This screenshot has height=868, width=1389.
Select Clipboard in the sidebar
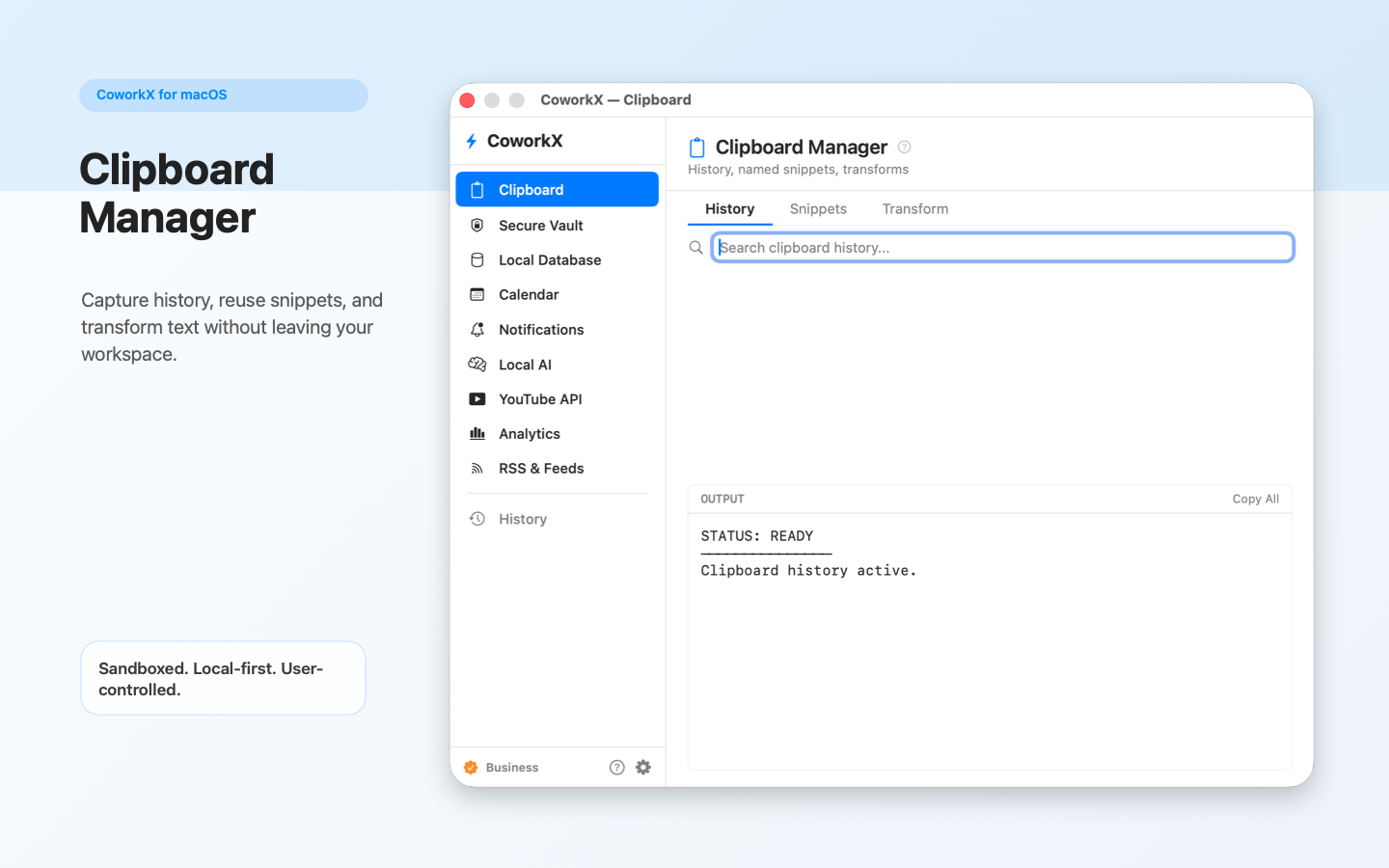click(x=557, y=189)
